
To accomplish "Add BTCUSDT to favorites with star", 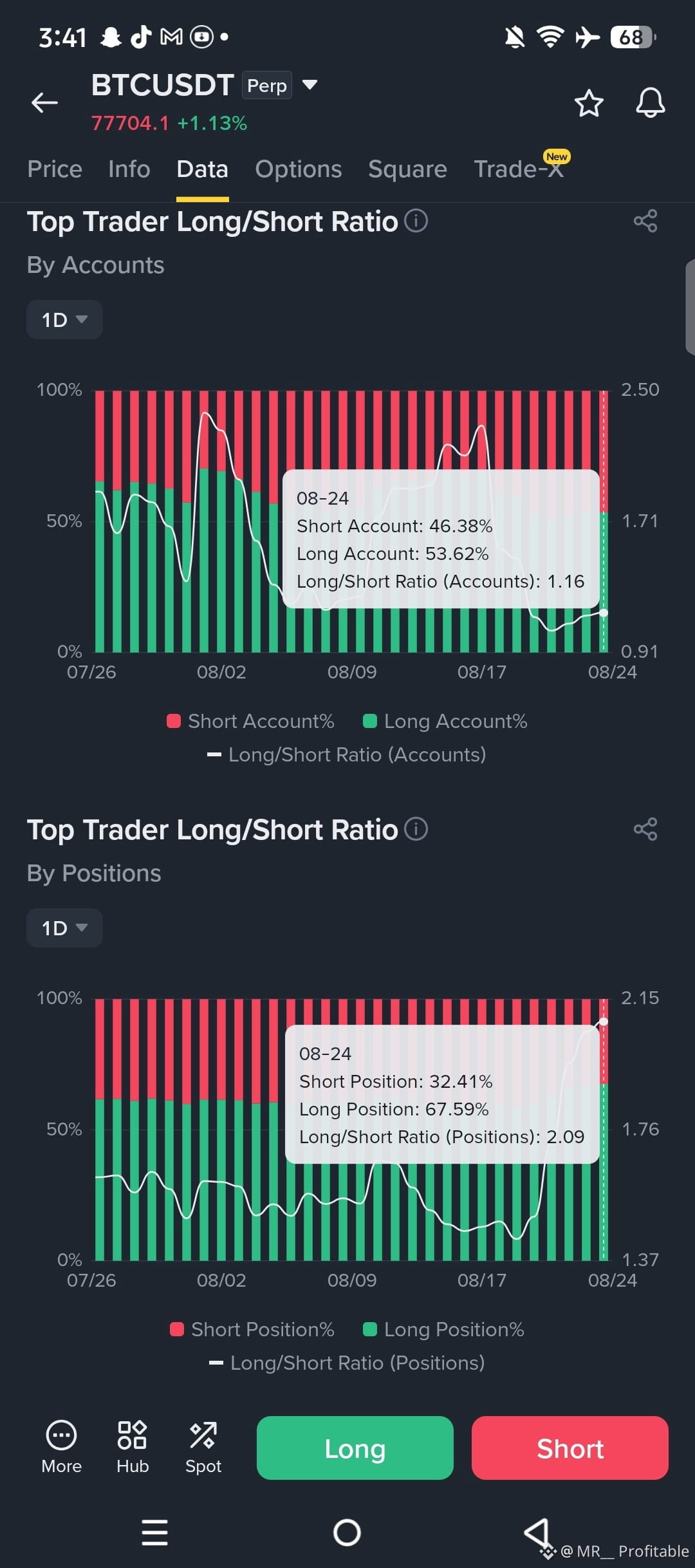I will [x=589, y=103].
